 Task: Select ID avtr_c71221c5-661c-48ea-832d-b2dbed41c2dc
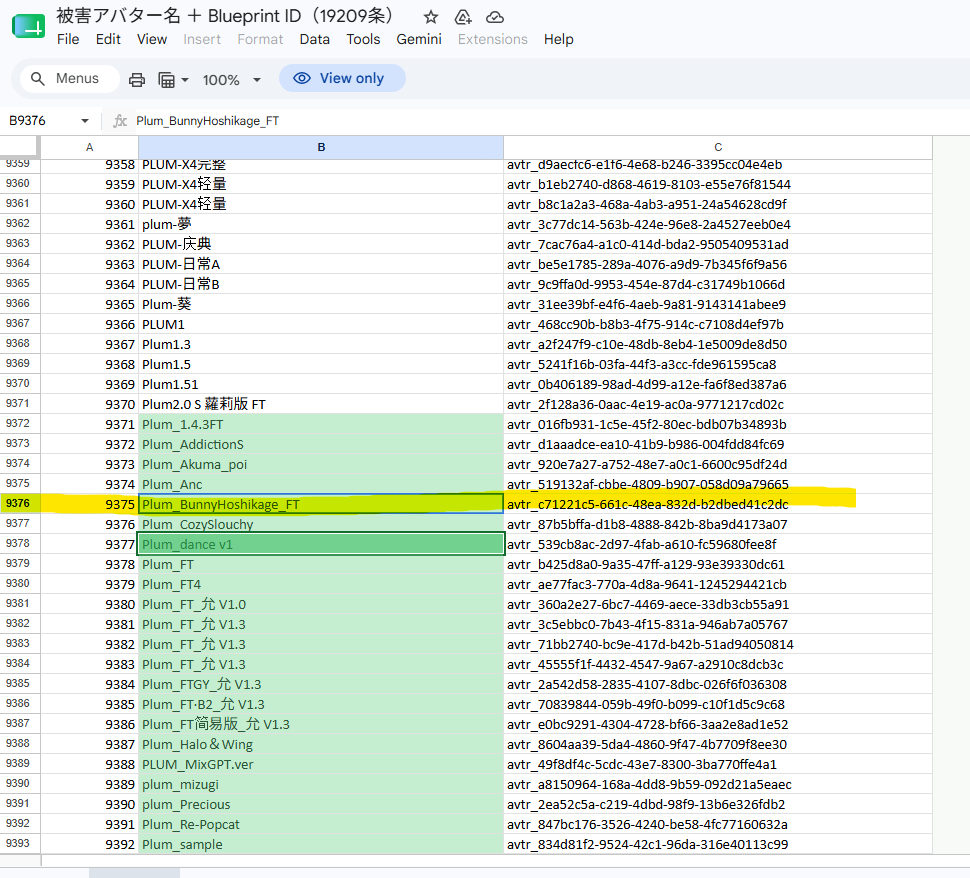click(718, 504)
